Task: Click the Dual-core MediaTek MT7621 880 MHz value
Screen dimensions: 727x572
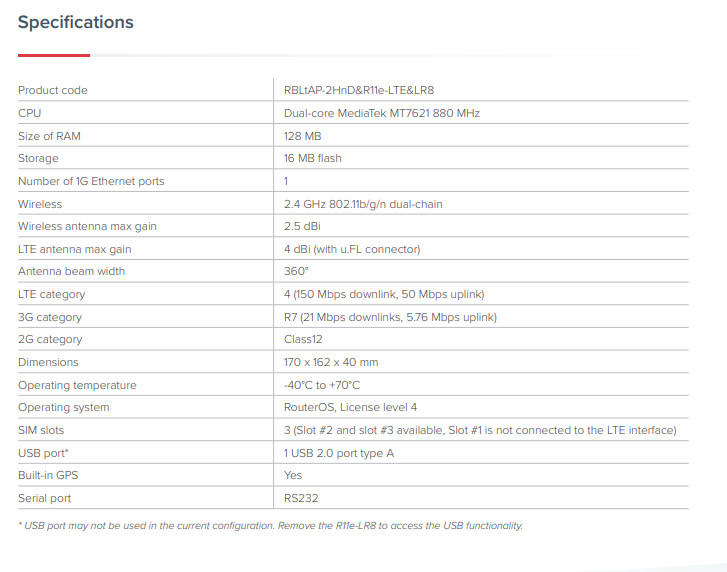Action: tap(381, 113)
